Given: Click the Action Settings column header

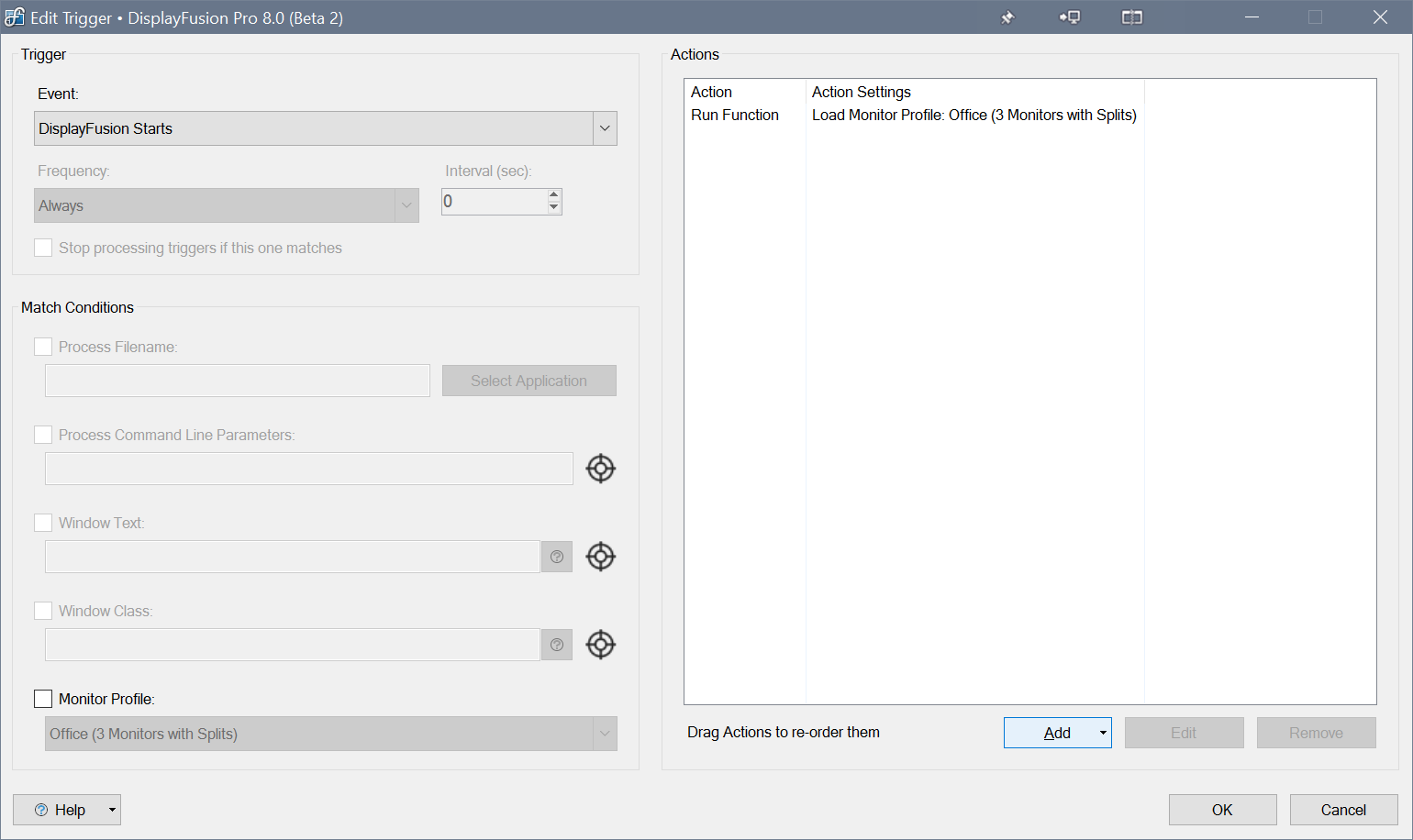Looking at the screenshot, I should point(862,92).
